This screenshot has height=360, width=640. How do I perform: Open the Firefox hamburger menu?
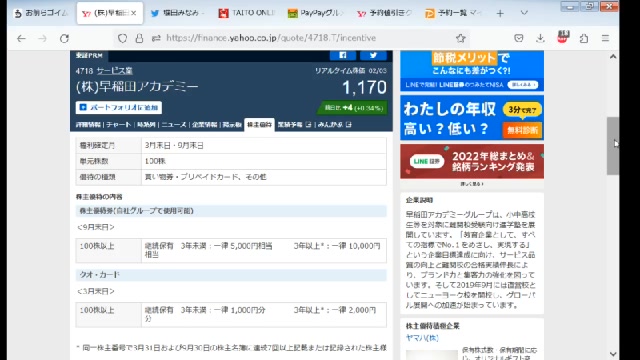point(605,38)
